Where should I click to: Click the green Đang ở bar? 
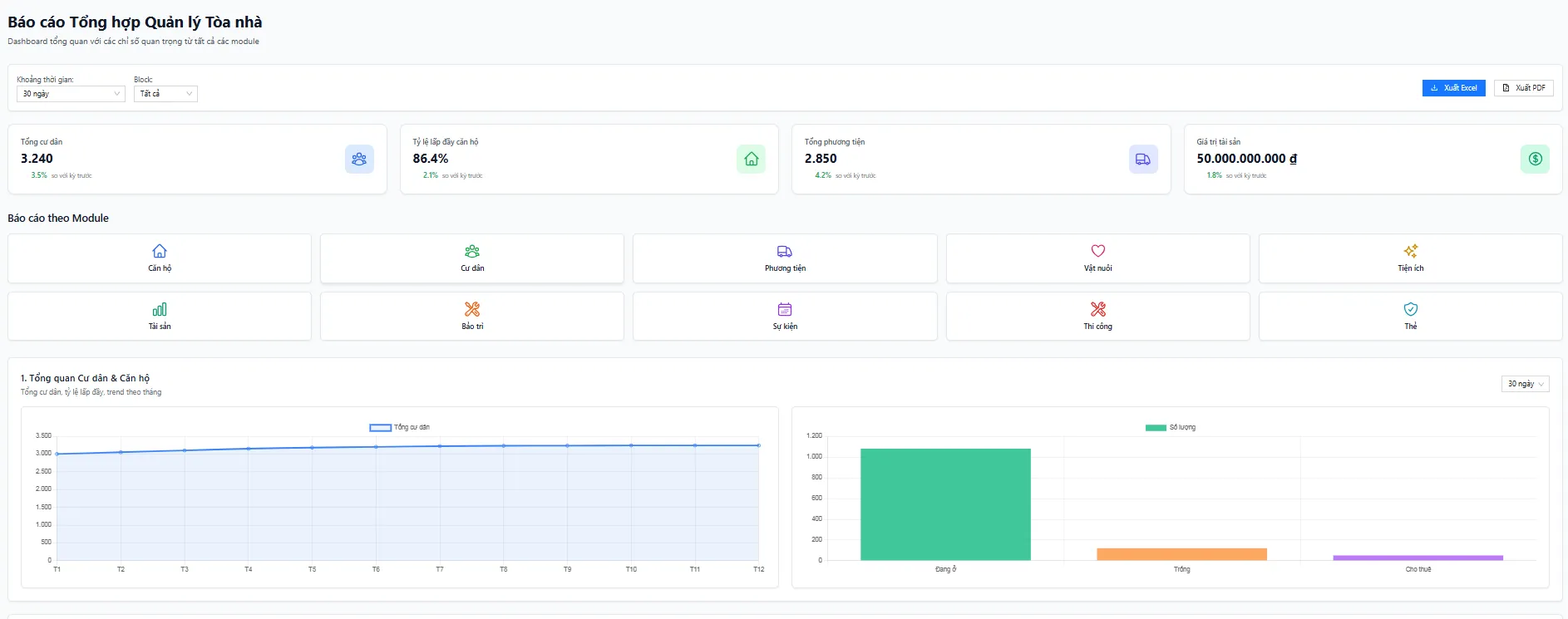(945, 504)
